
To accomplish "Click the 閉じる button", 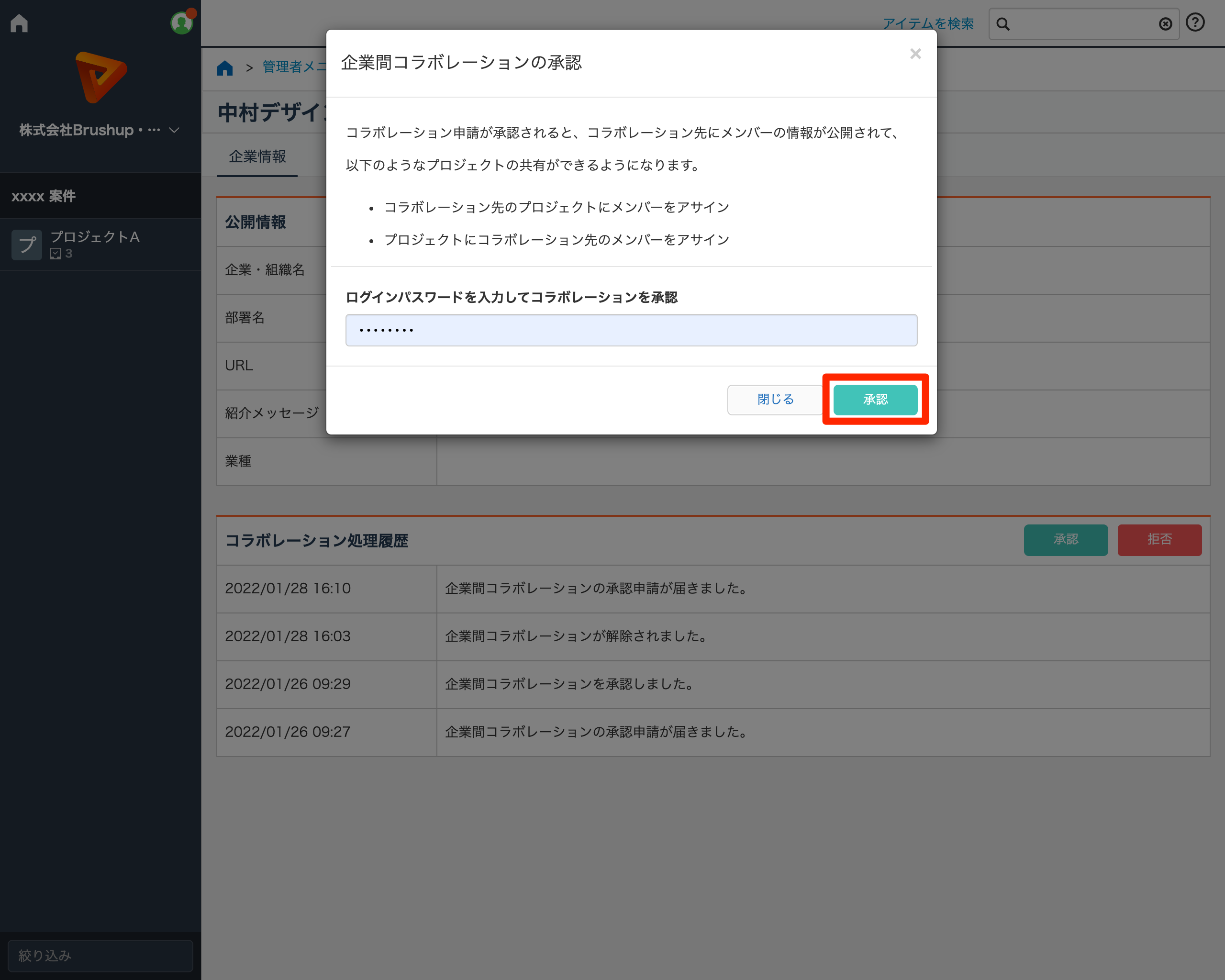I will click(x=775, y=400).
